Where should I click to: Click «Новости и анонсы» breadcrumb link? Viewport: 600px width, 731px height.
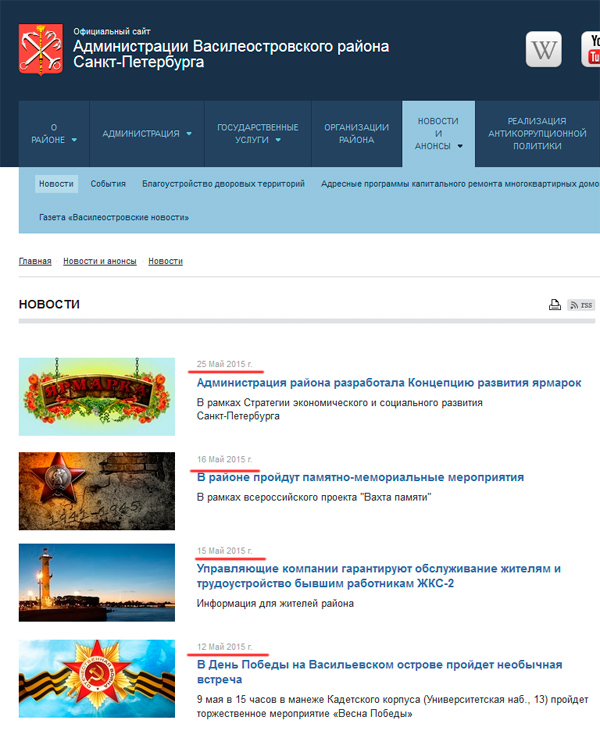point(99,261)
